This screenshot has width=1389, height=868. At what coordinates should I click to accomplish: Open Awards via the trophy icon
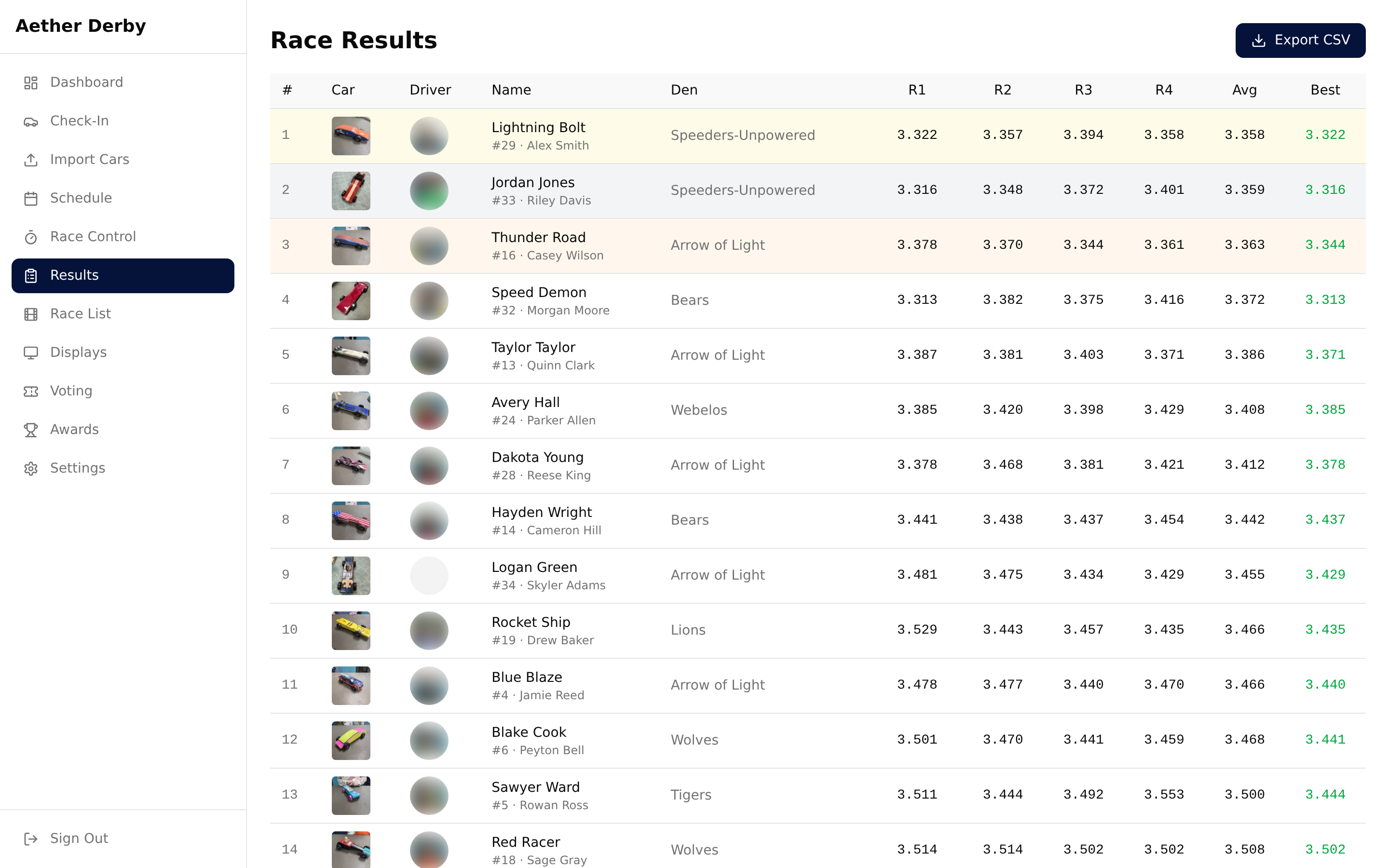[30, 429]
